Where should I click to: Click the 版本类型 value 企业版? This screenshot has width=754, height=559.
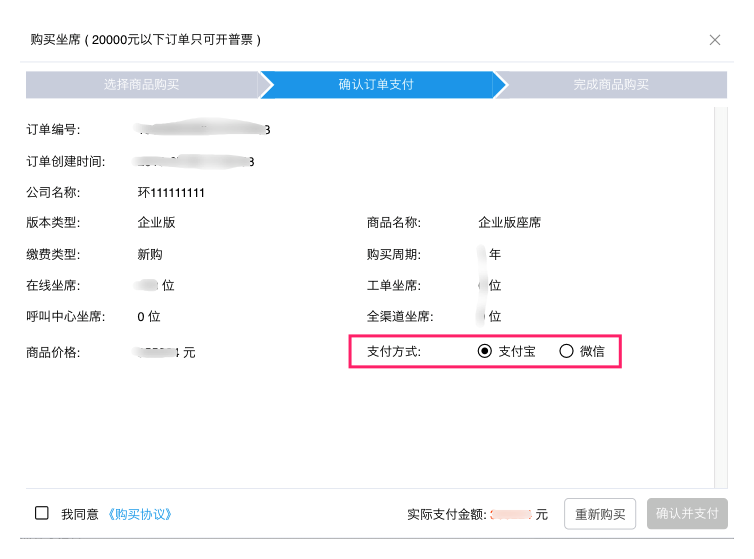click(156, 223)
